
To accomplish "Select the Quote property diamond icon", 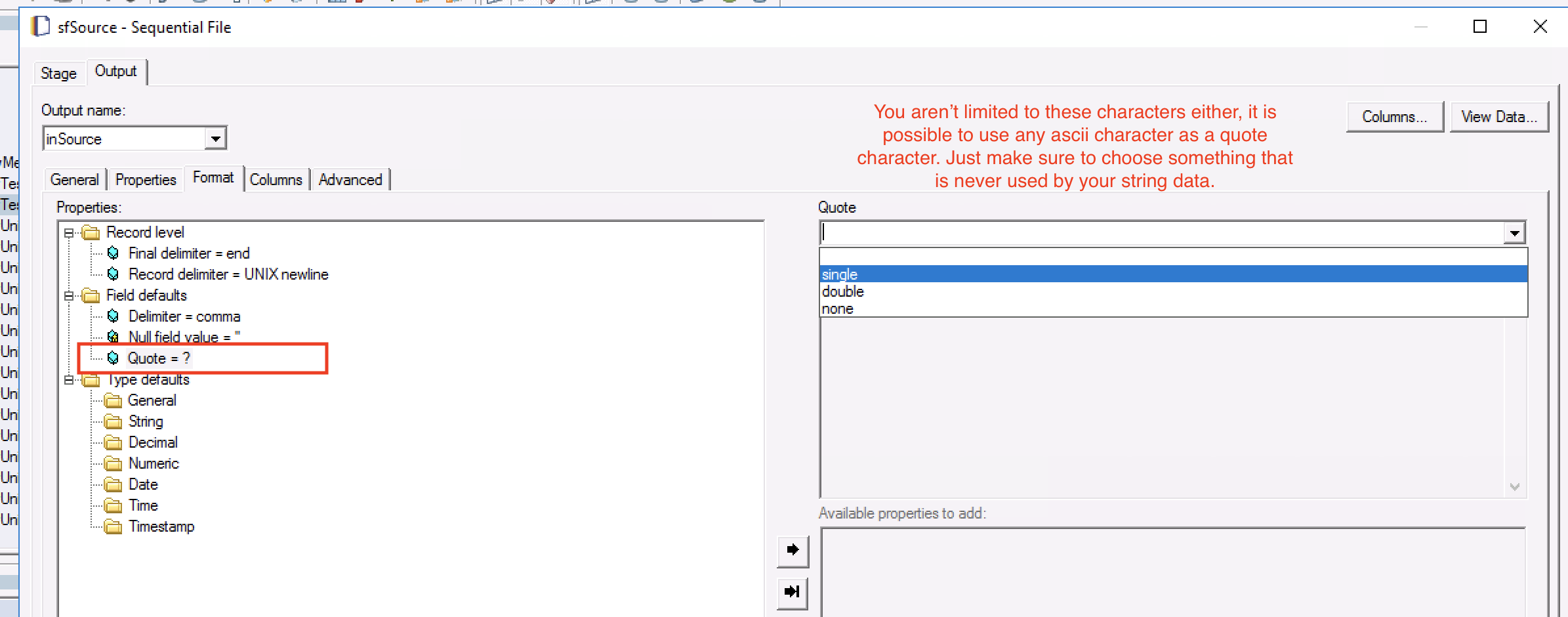I will point(113,358).
